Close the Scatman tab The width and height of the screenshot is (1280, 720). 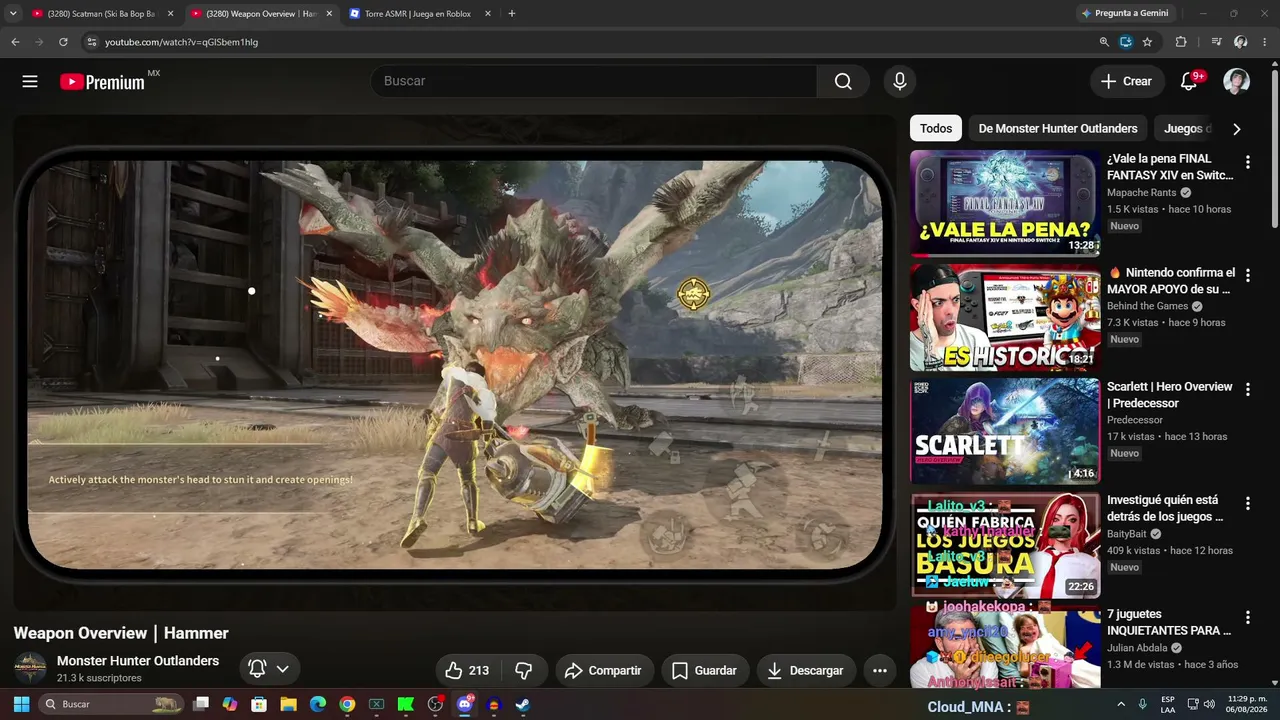coord(171,14)
